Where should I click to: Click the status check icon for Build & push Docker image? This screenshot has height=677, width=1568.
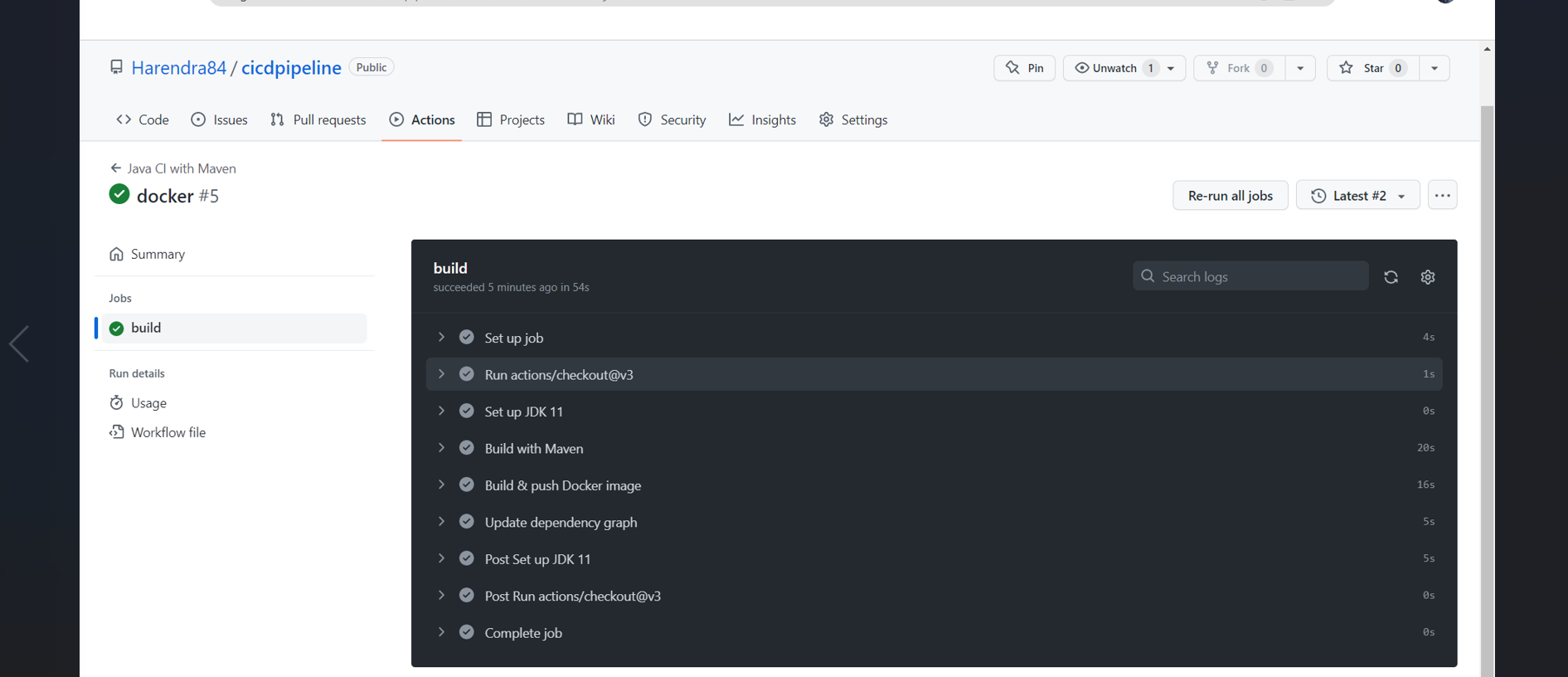point(467,485)
